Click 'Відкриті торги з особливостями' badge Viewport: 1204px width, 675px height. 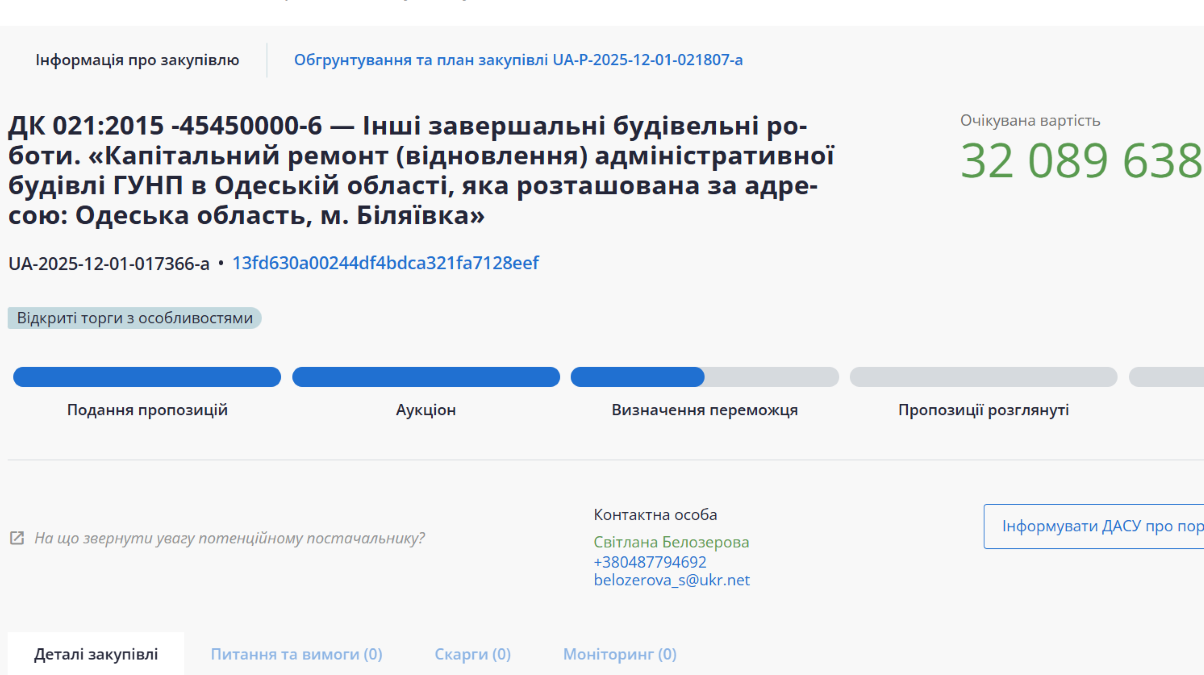click(x=135, y=318)
